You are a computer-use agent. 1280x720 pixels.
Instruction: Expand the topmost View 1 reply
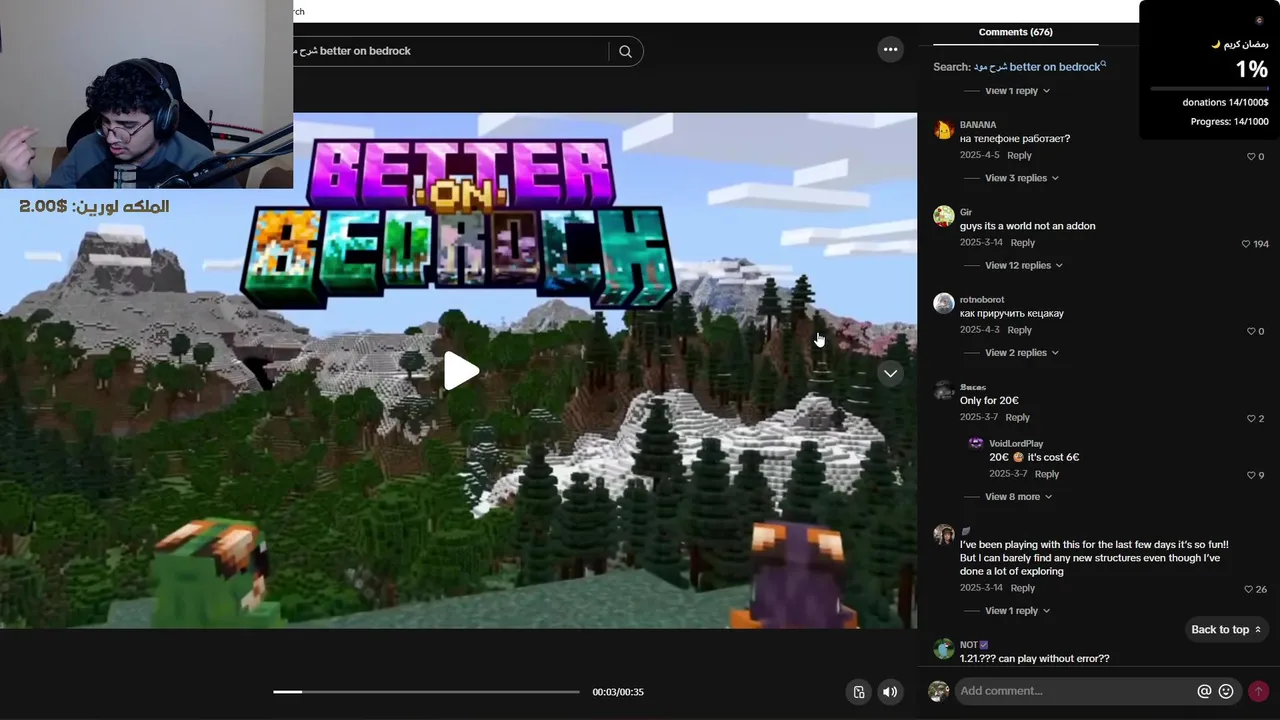[x=1018, y=91]
